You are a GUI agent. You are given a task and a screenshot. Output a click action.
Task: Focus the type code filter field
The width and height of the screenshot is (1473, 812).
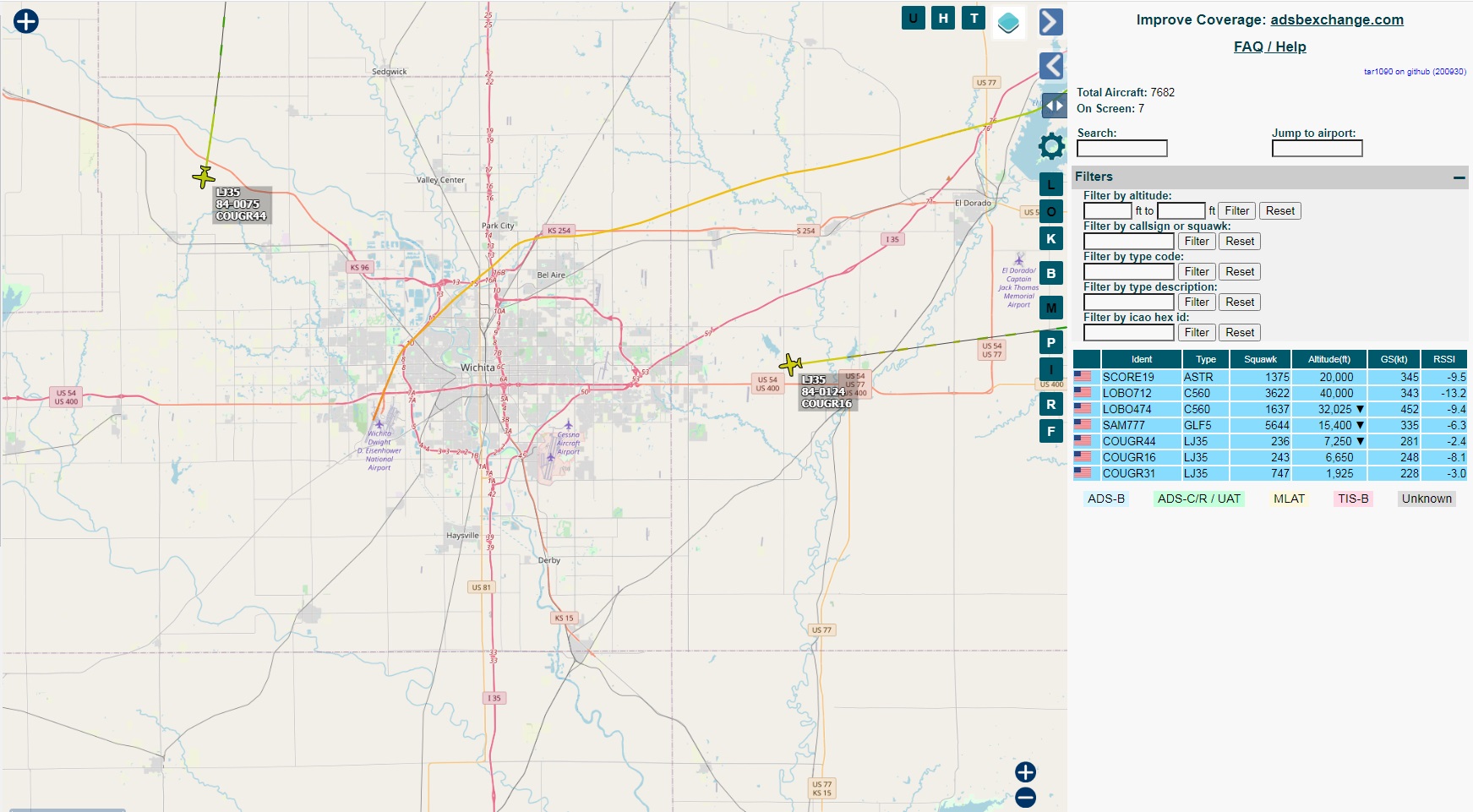click(1129, 272)
